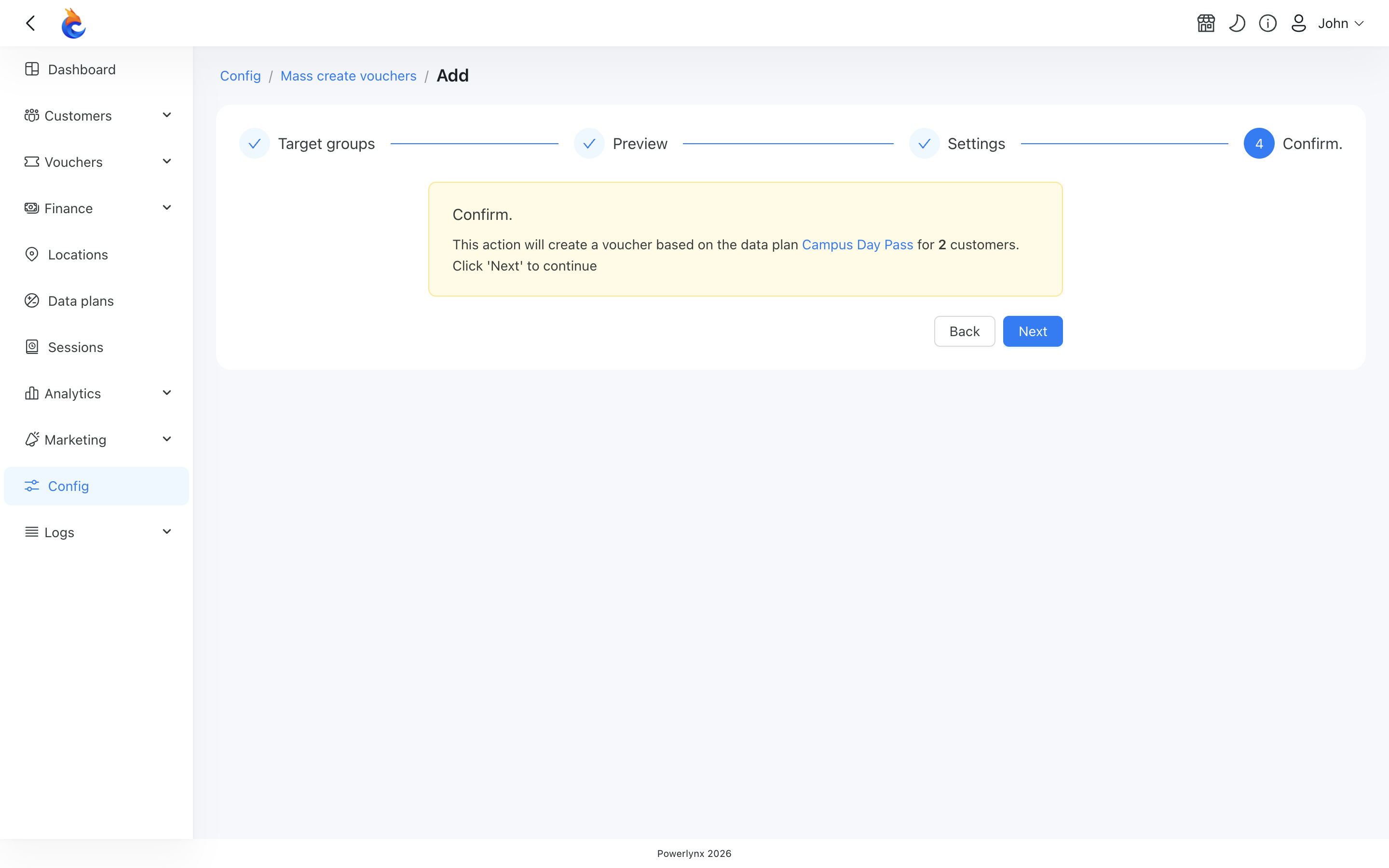1389x868 pixels.
Task: Click the blue Next button
Action: point(1033,331)
